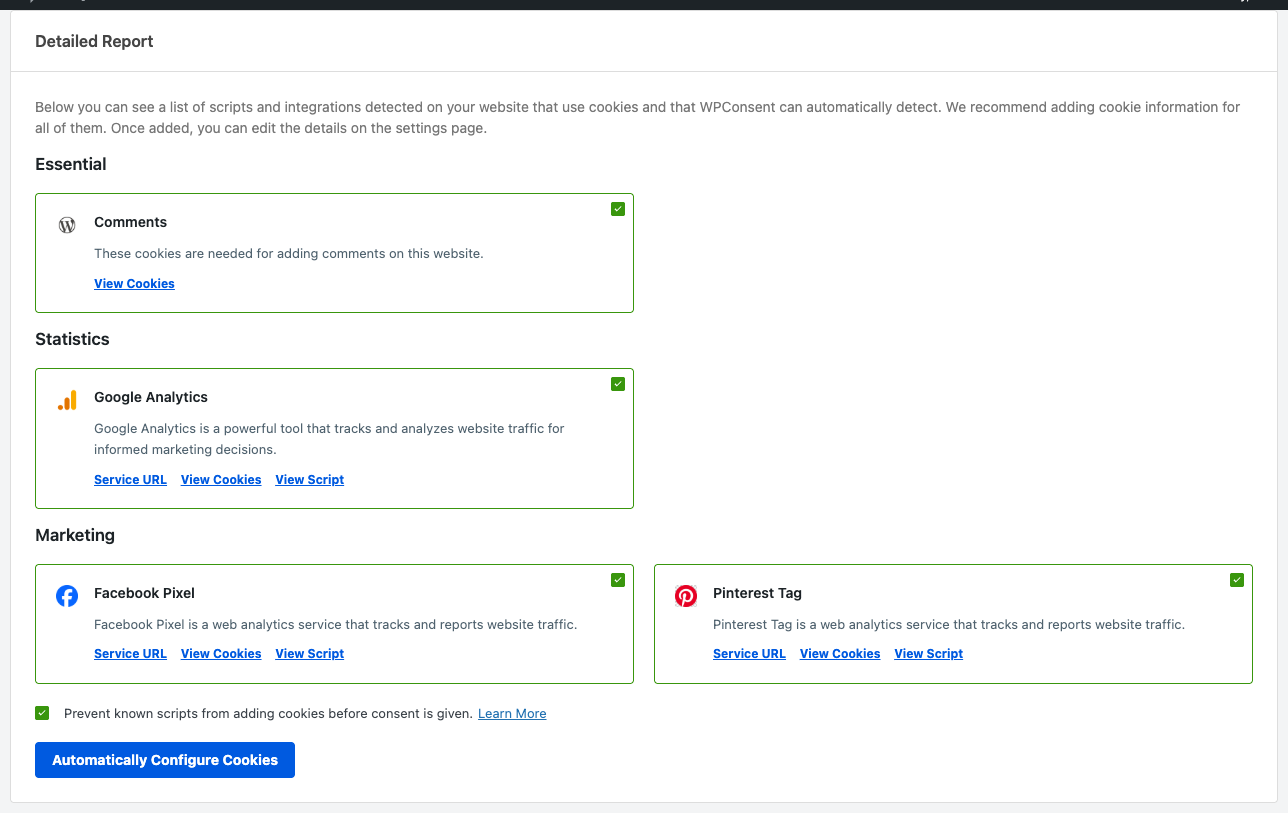View the Pinterest Tag script
Viewport: 1288px width, 813px height.
point(928,653)
